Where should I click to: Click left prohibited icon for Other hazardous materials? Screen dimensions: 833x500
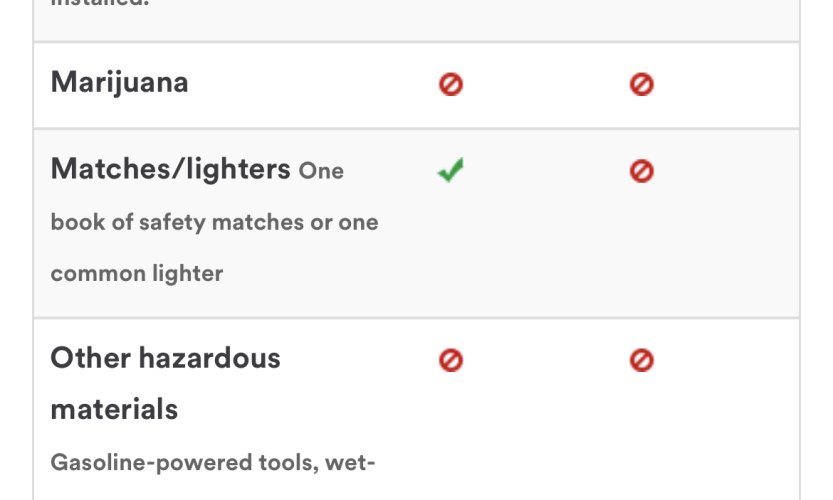click(450, 360)
